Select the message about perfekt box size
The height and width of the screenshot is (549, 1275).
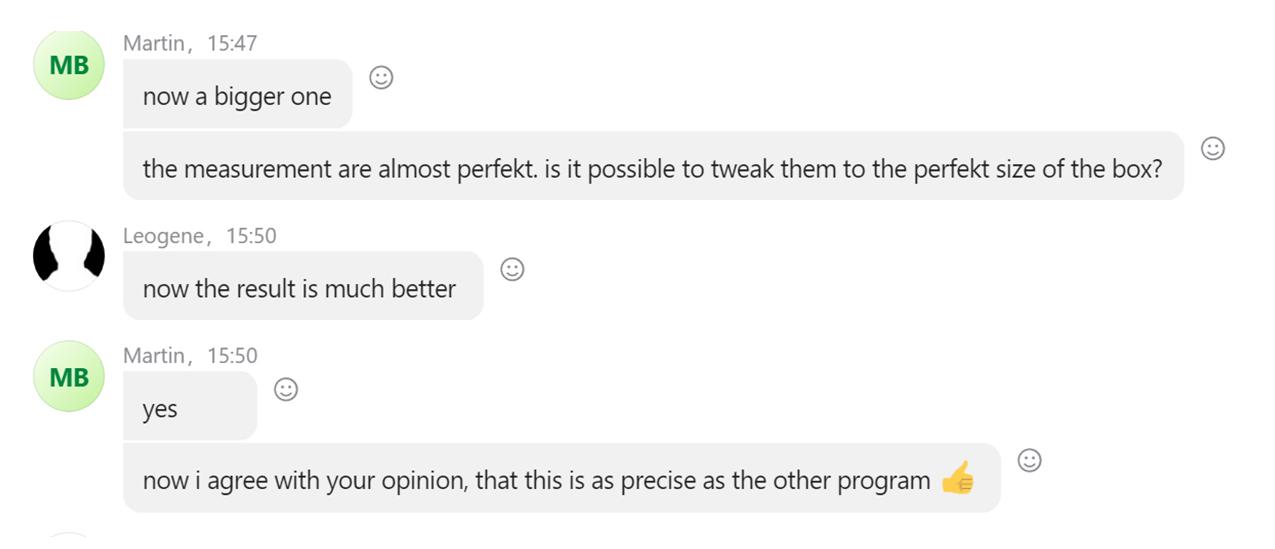point(653,166)
